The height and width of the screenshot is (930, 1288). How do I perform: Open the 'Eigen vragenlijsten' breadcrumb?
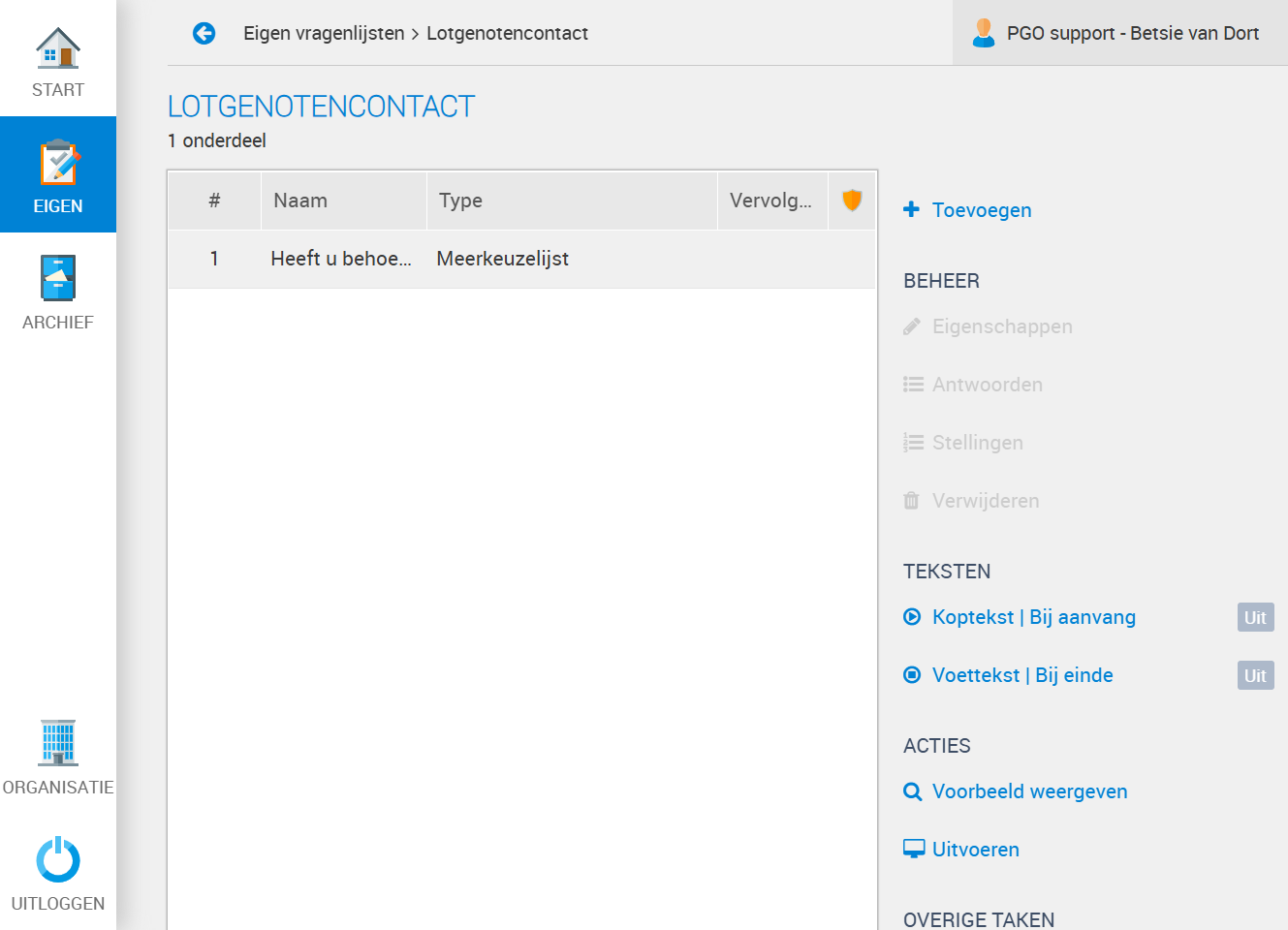point(324,33)
